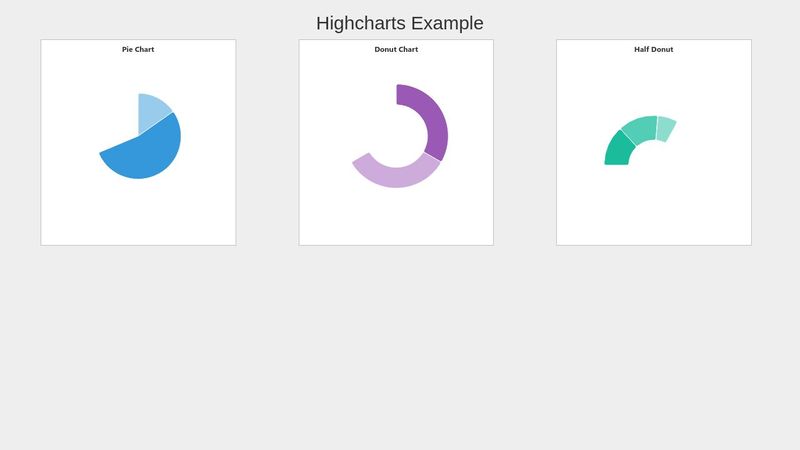Click the palest green half donut segment

click(x=666, y=129)
